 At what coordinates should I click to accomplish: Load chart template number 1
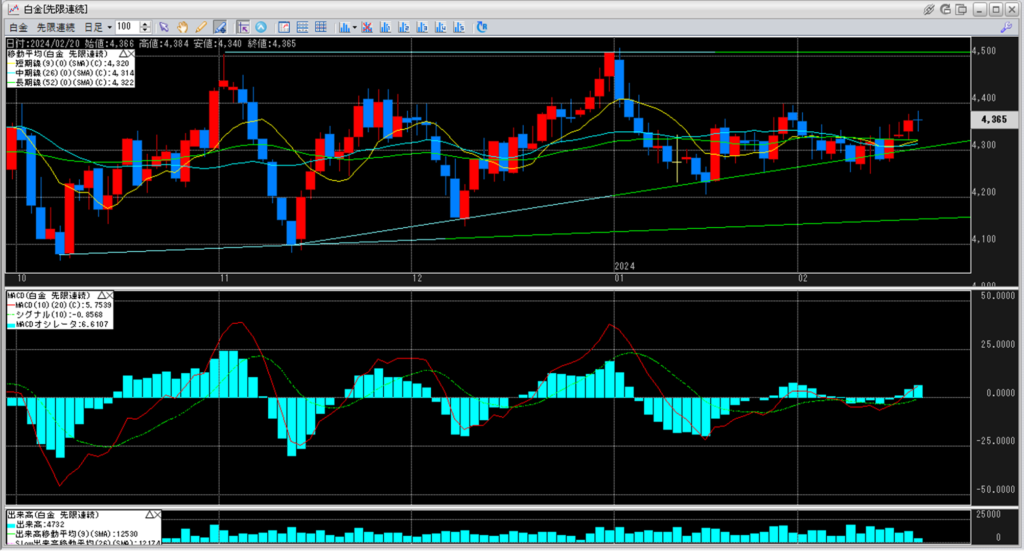[385, 27]
